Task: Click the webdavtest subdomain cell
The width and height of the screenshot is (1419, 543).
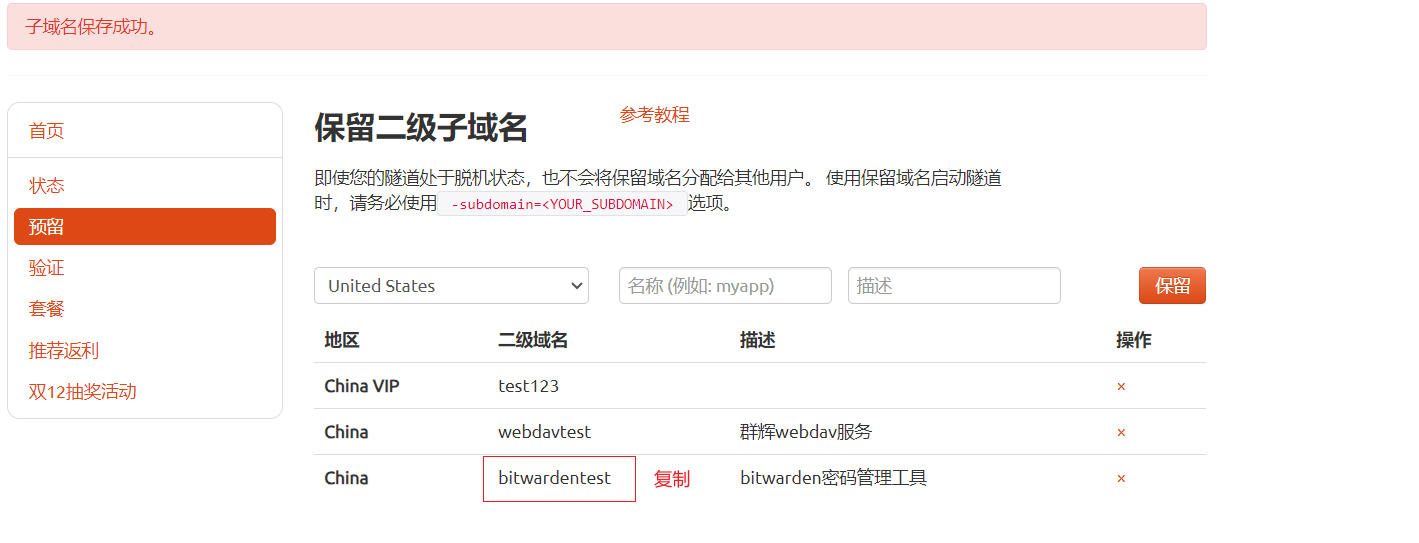Action: pos(545,432)
